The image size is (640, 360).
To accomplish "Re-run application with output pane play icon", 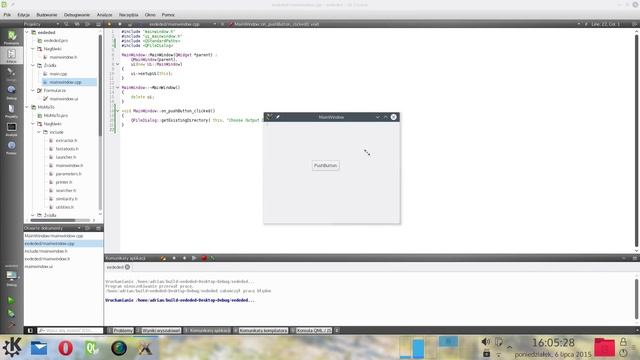I will coord(194,258).
